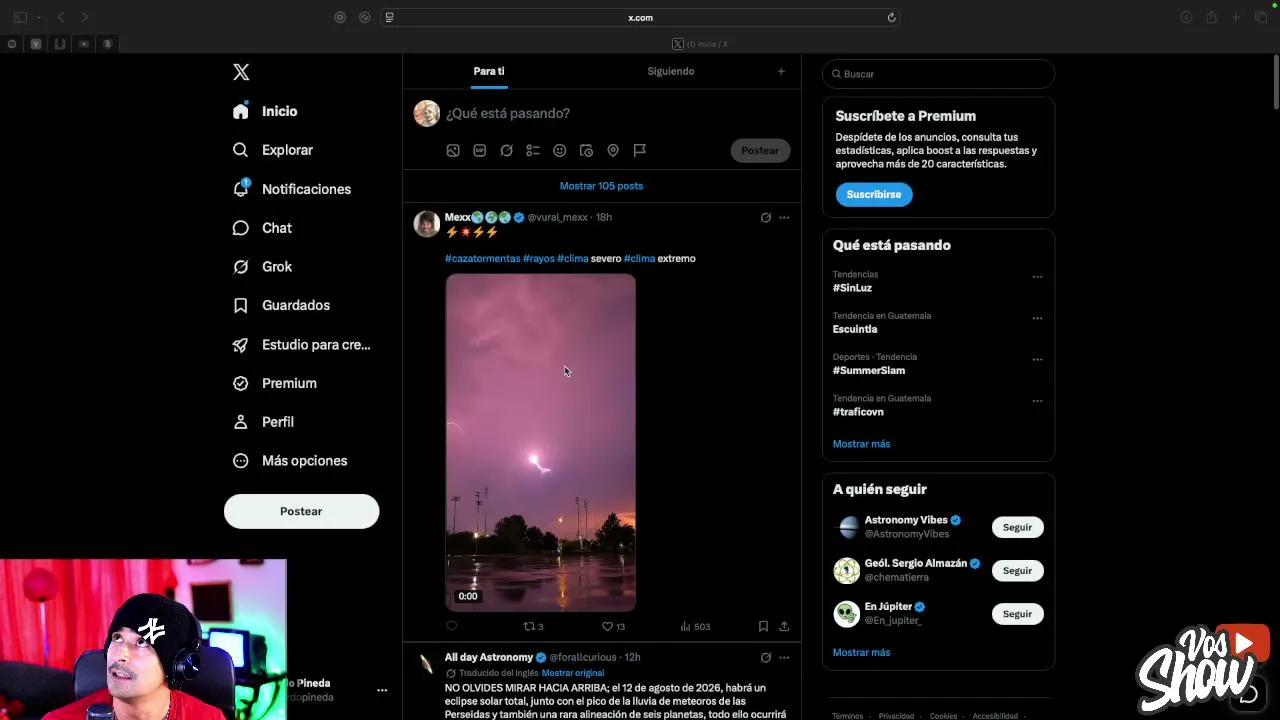Expand the Más opciones menu

[290, 461]
